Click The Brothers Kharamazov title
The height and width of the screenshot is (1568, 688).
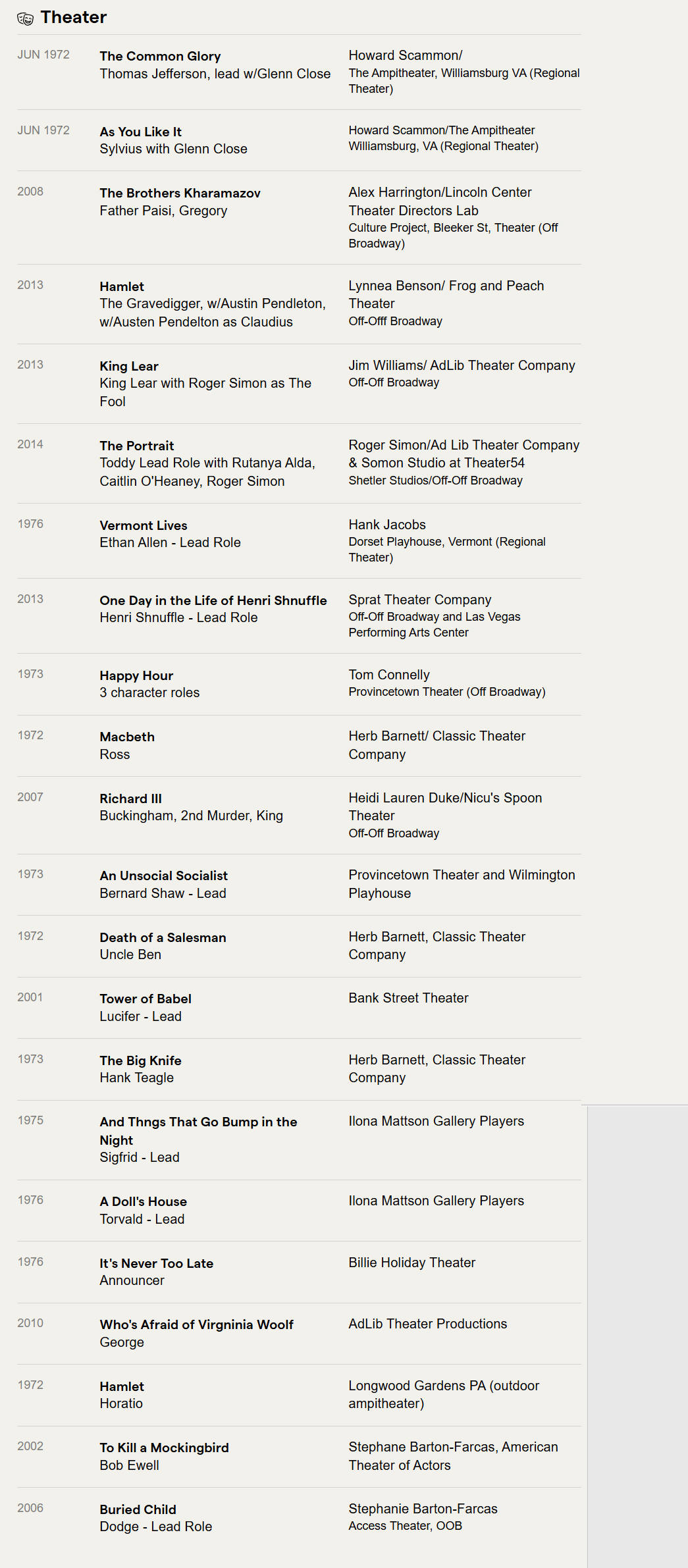(x=180, y=193)
